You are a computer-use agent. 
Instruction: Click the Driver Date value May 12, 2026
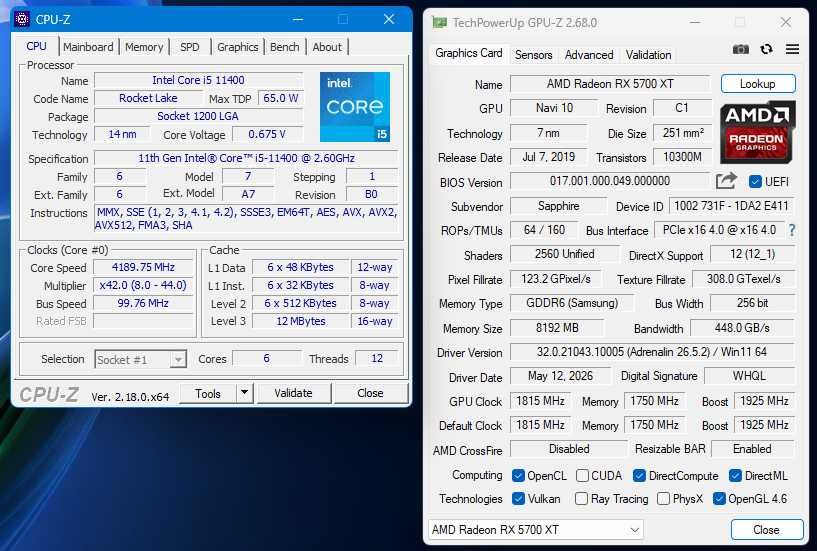[x=560, y=376]
